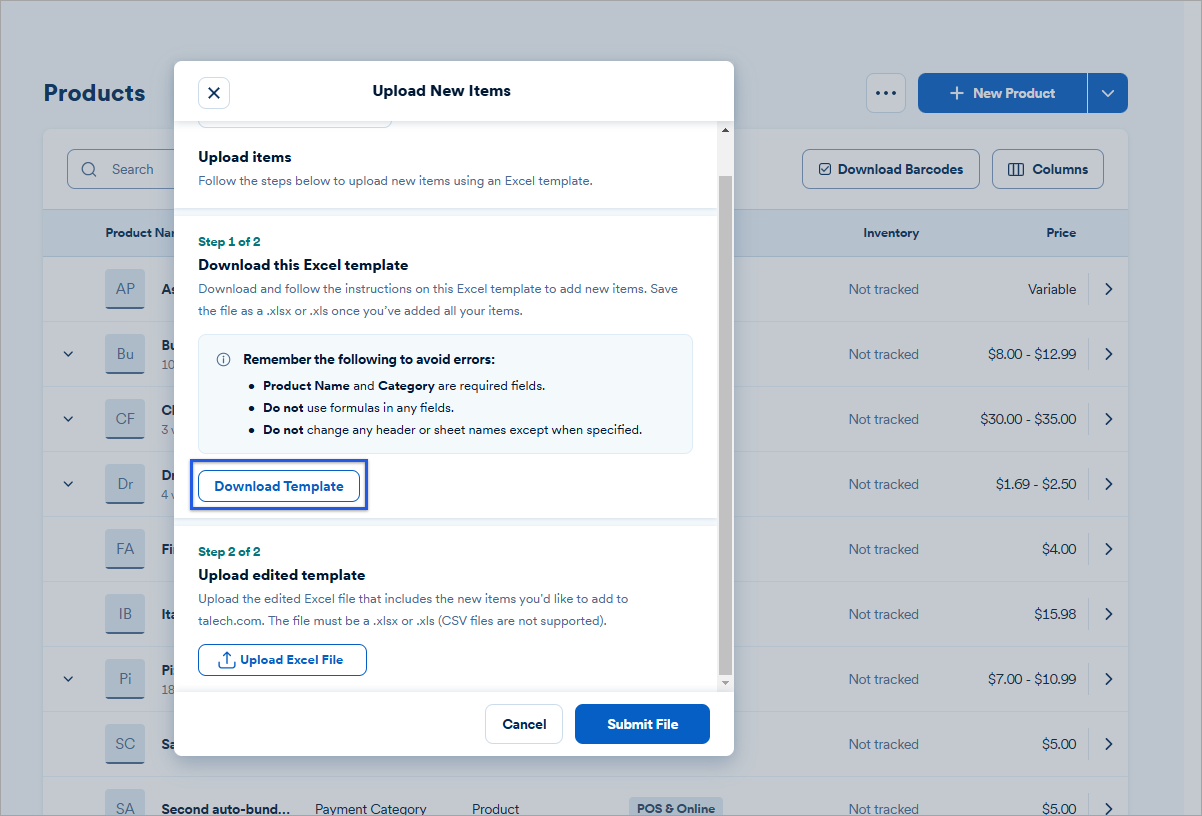
Task: Click the Download Barcodes button
Action: pyautogui.click(x=890, y=169)
